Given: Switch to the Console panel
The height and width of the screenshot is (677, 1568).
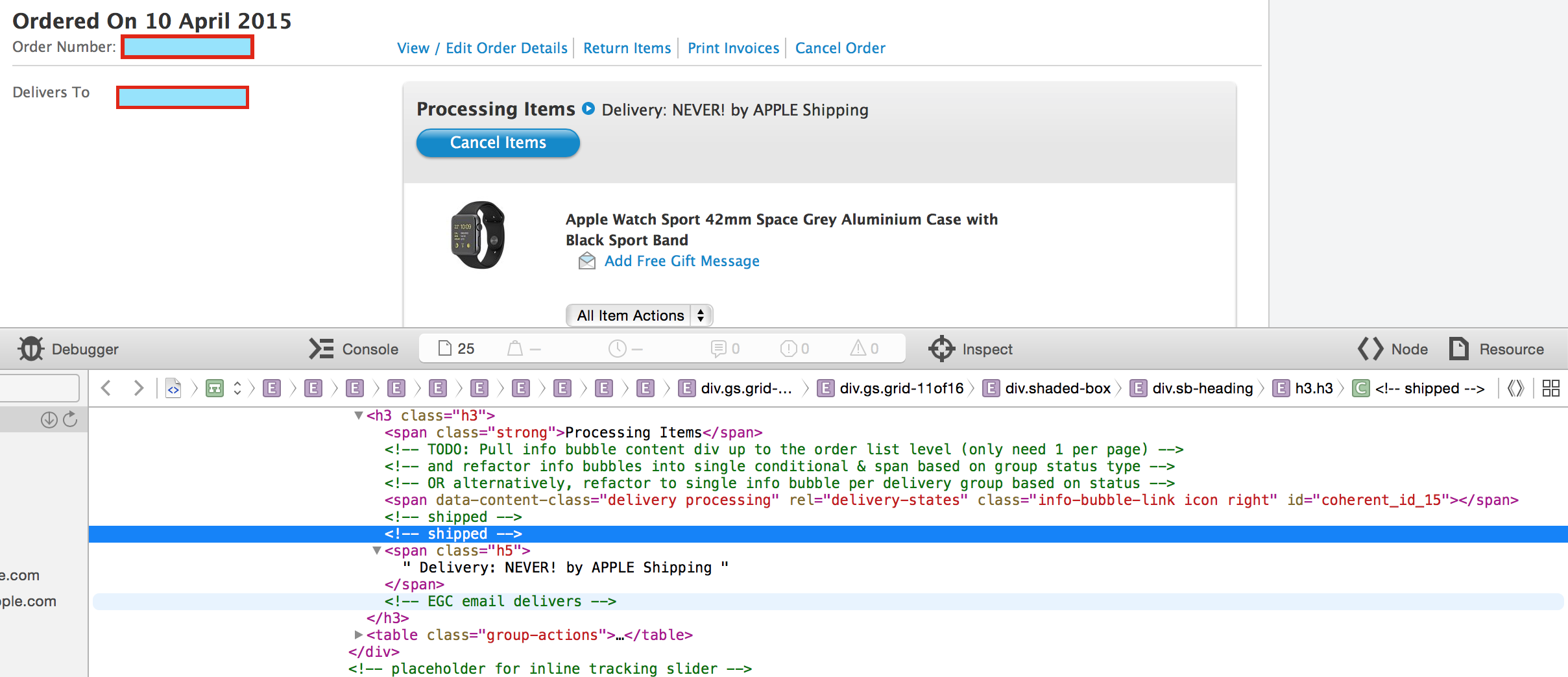Looking at the screenshot, I should tap(354, 349).
